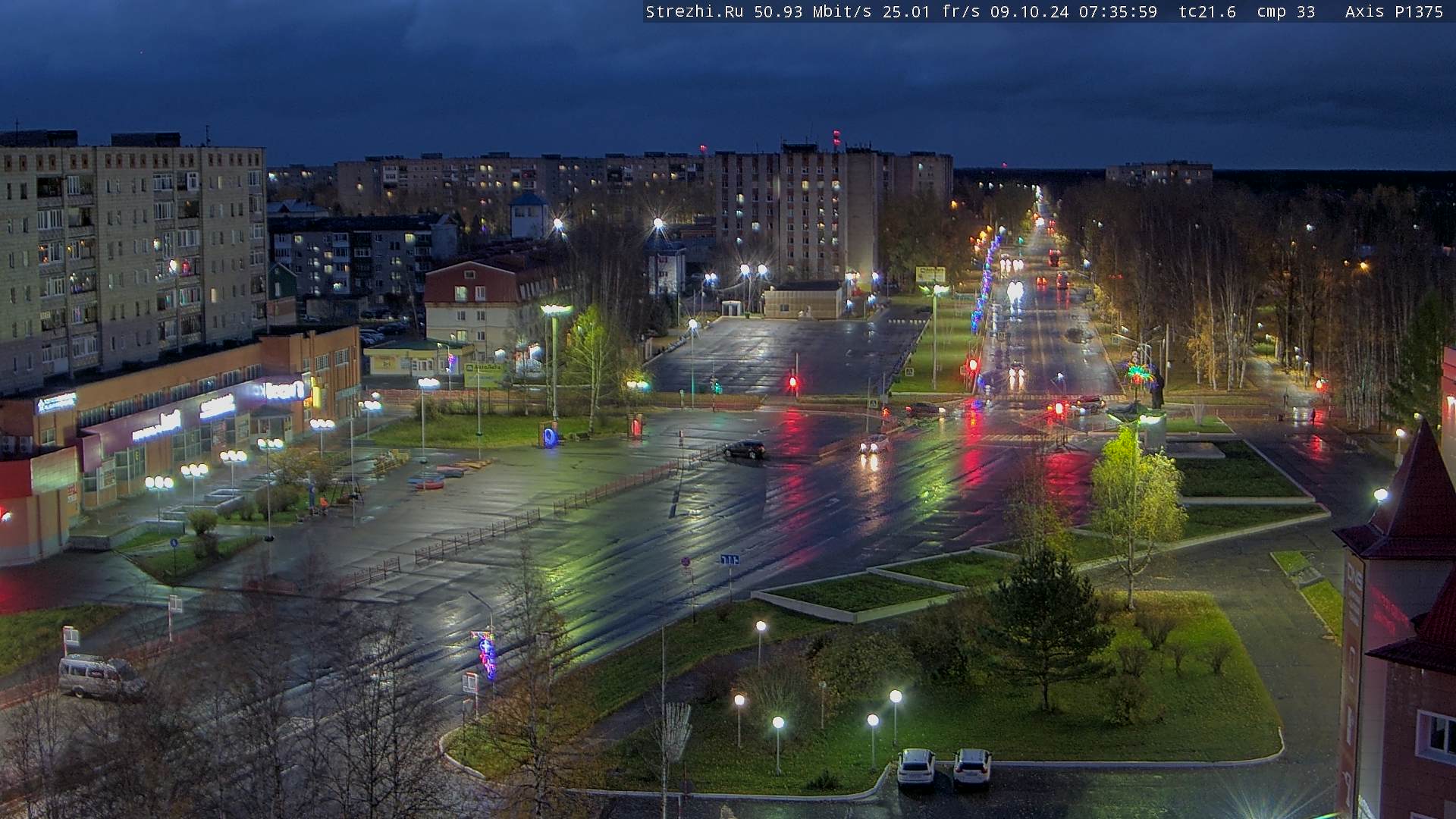Viewport: 1456px width, 819px height.
Task: Click the 25.01 fr/s frame rate value
Action: tap(931, 11)
